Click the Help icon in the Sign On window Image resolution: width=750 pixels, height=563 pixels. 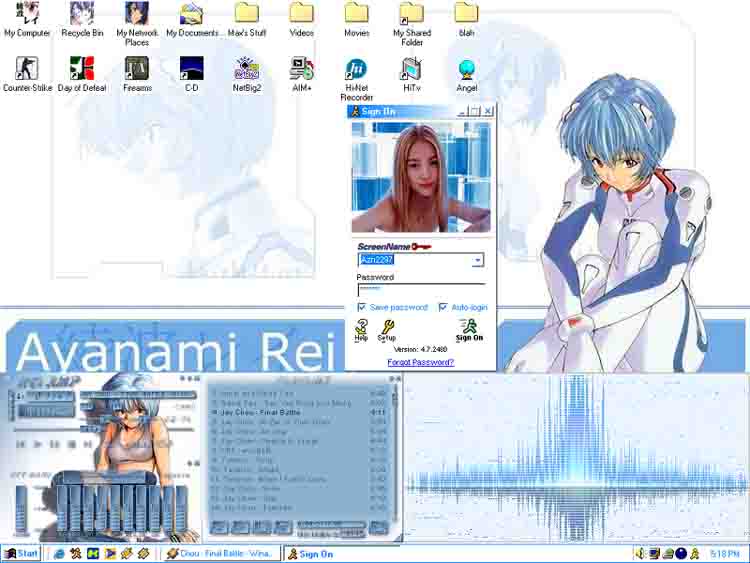click(361, 328)
